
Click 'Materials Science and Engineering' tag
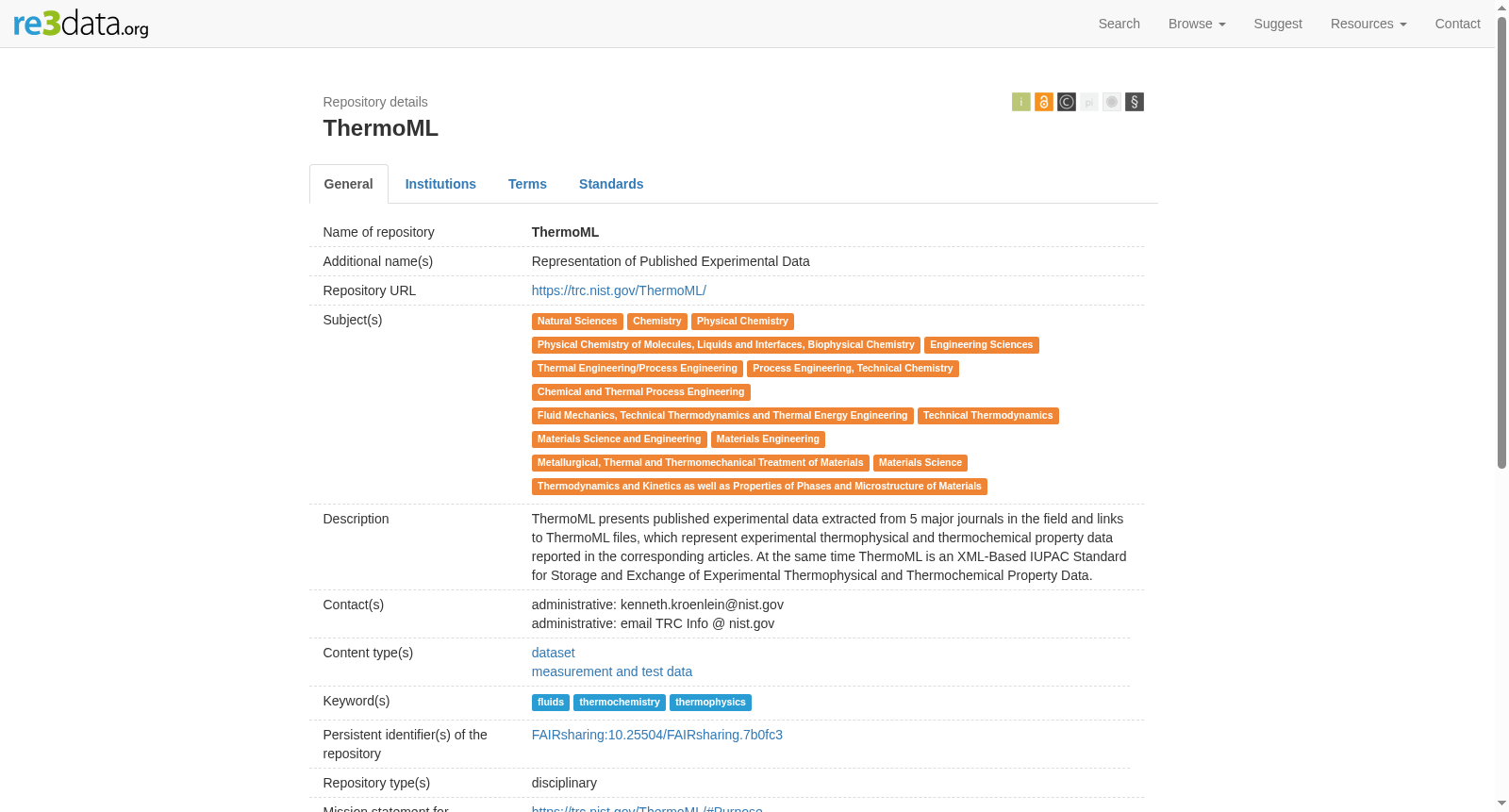[x=620, y=439]
